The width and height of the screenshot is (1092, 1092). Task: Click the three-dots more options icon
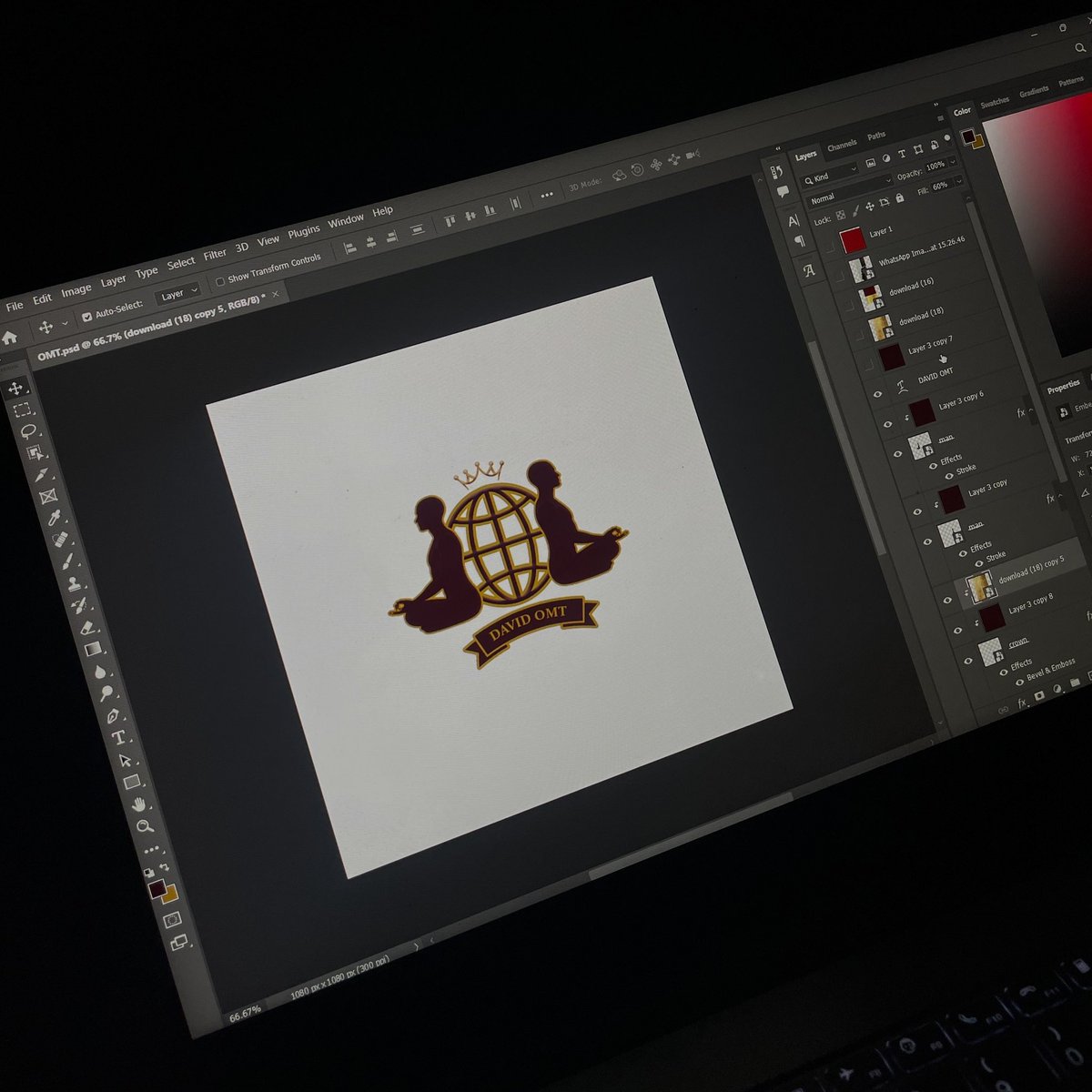(x=546, y=196)
